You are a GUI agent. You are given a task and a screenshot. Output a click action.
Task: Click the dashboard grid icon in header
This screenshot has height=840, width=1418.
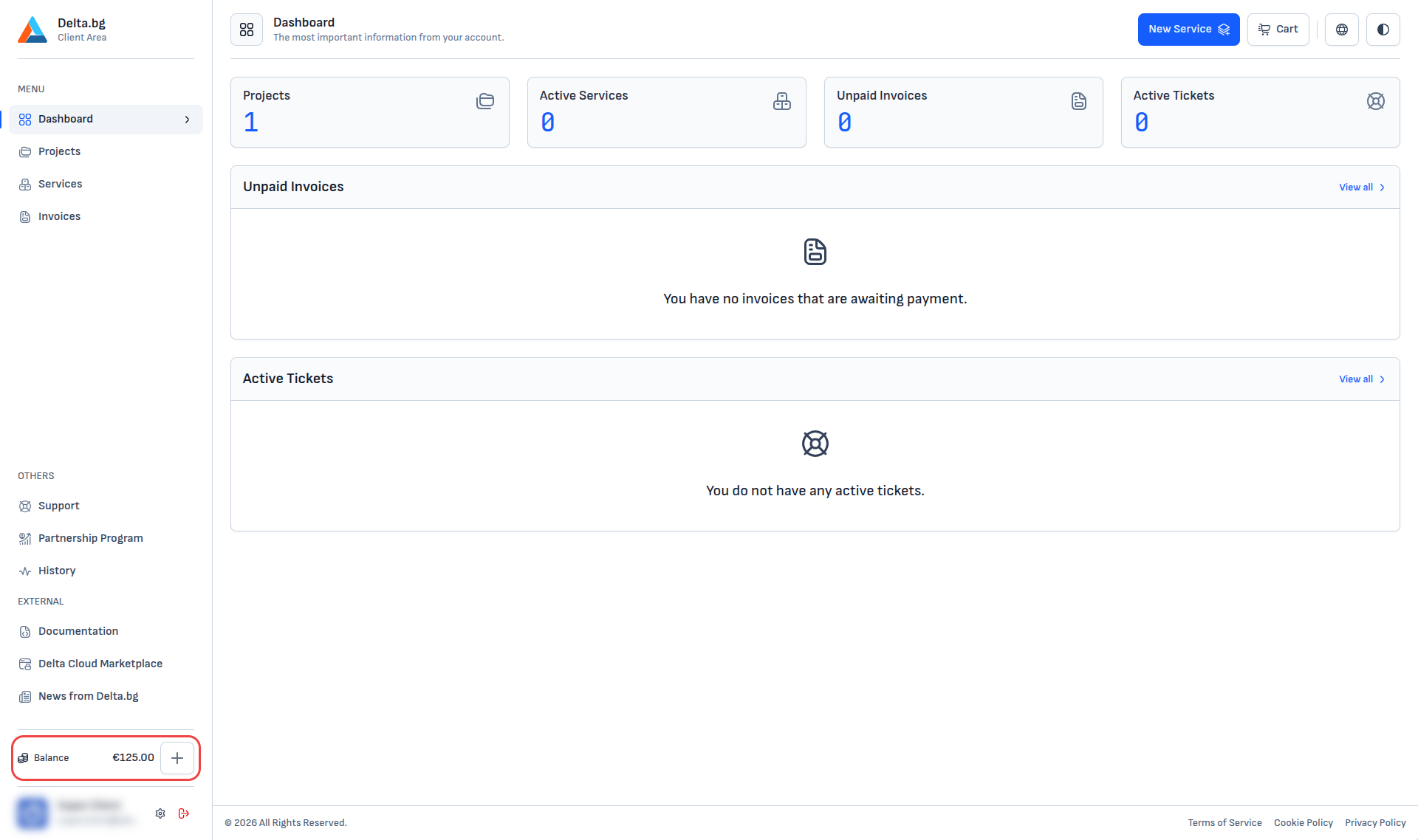click(x=247, y=30)
